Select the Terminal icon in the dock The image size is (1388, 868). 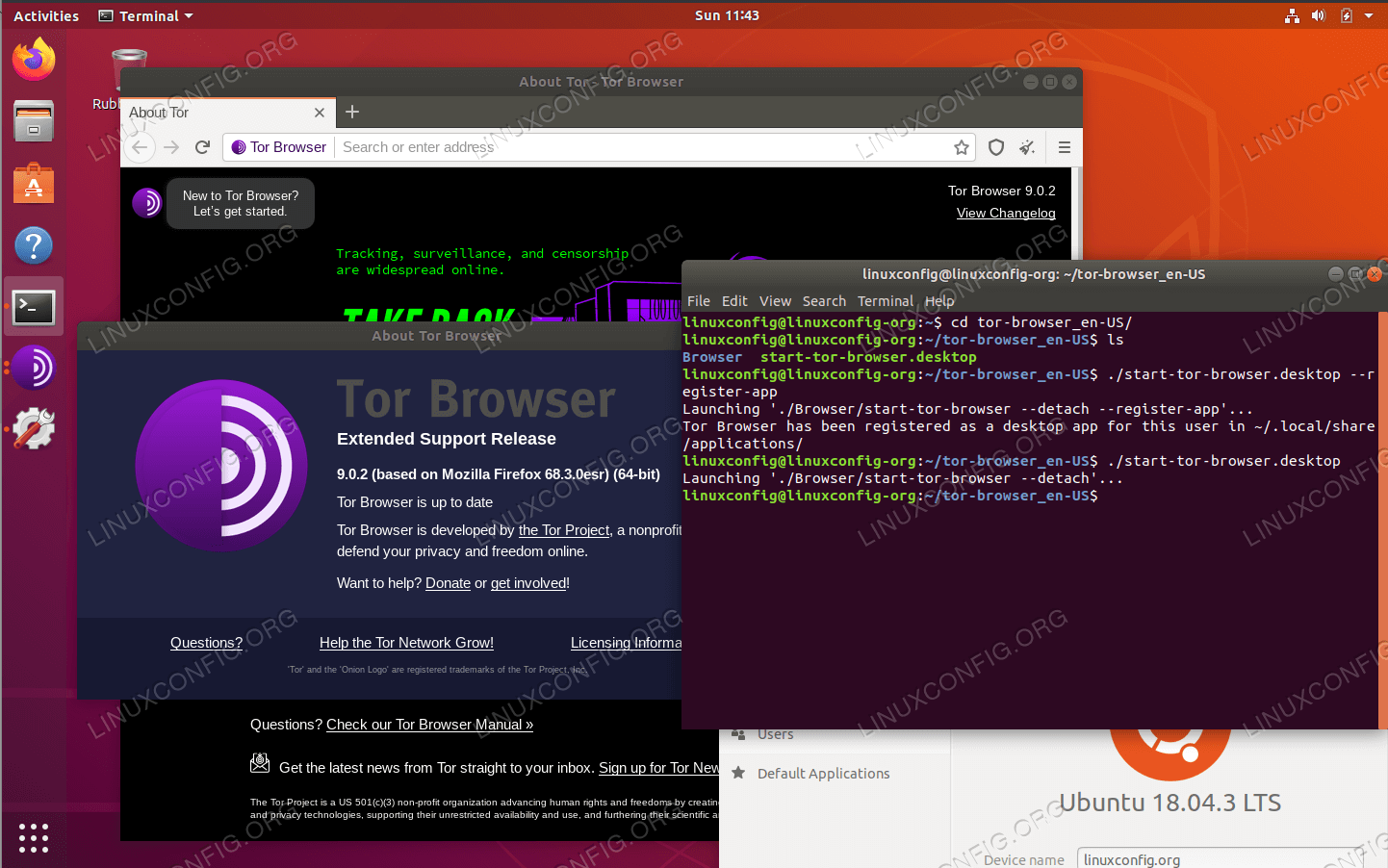[34, 307]
